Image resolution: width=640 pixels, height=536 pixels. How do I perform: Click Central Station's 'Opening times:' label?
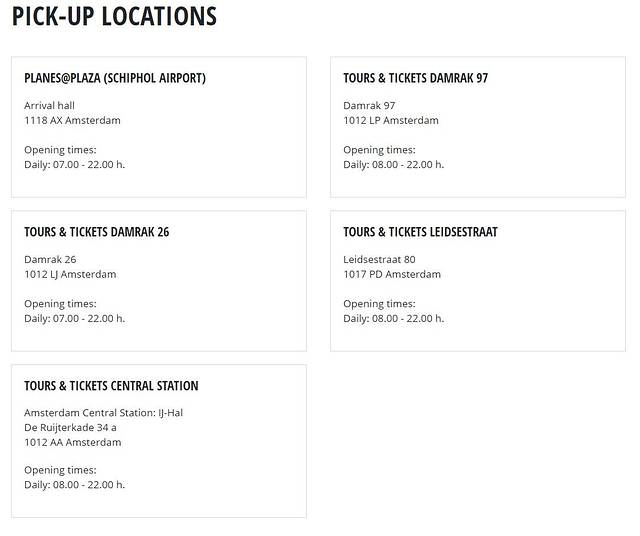point(60,470)
